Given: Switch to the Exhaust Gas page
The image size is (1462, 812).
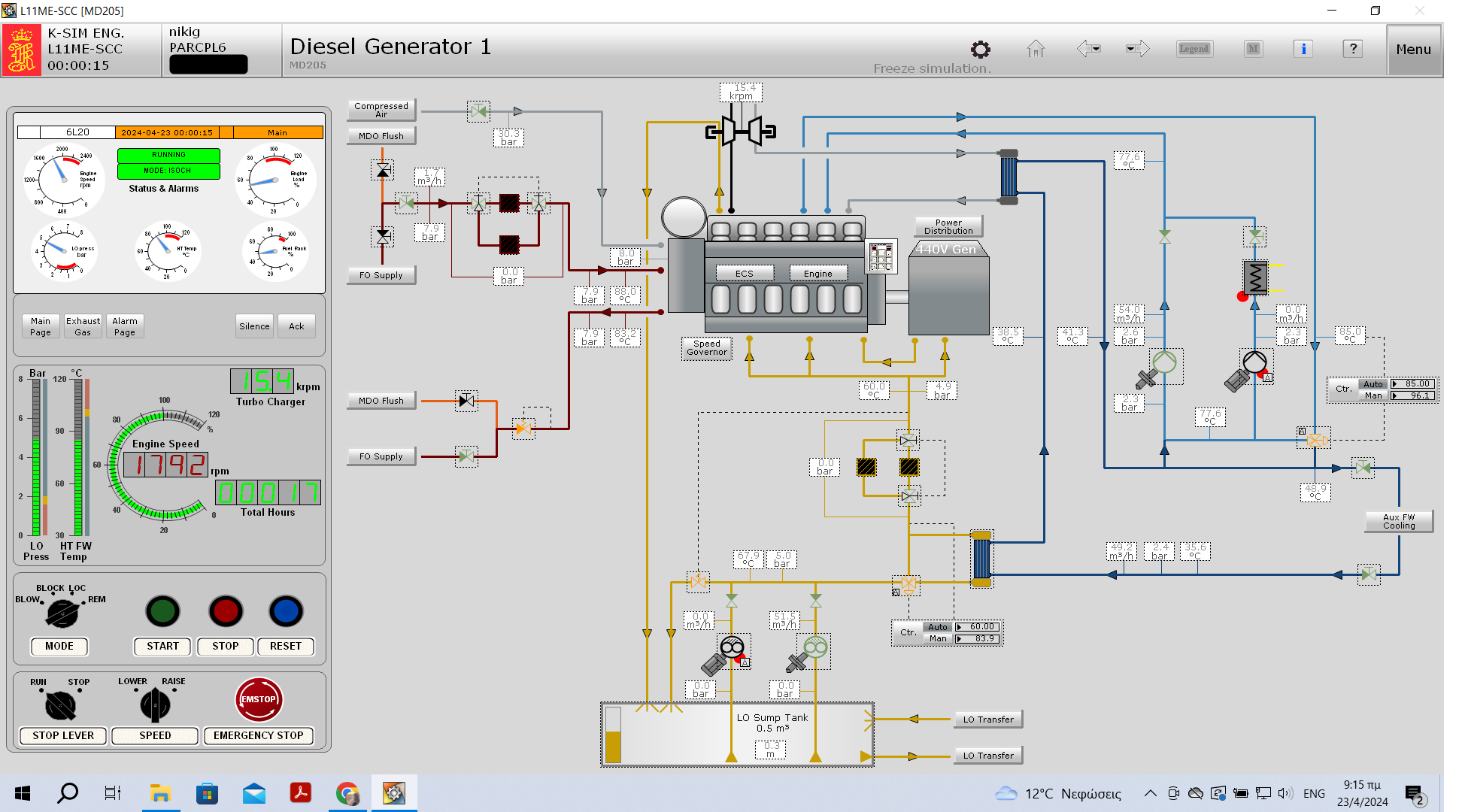Looking at the screenshot, I should pos(83,326).
